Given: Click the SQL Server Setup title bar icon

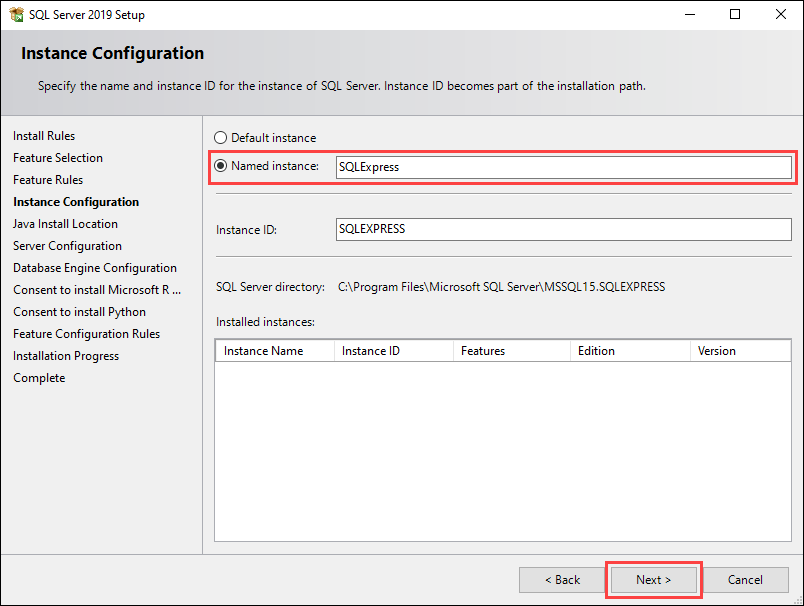Looking at the screenshot, I should point(17,15).
